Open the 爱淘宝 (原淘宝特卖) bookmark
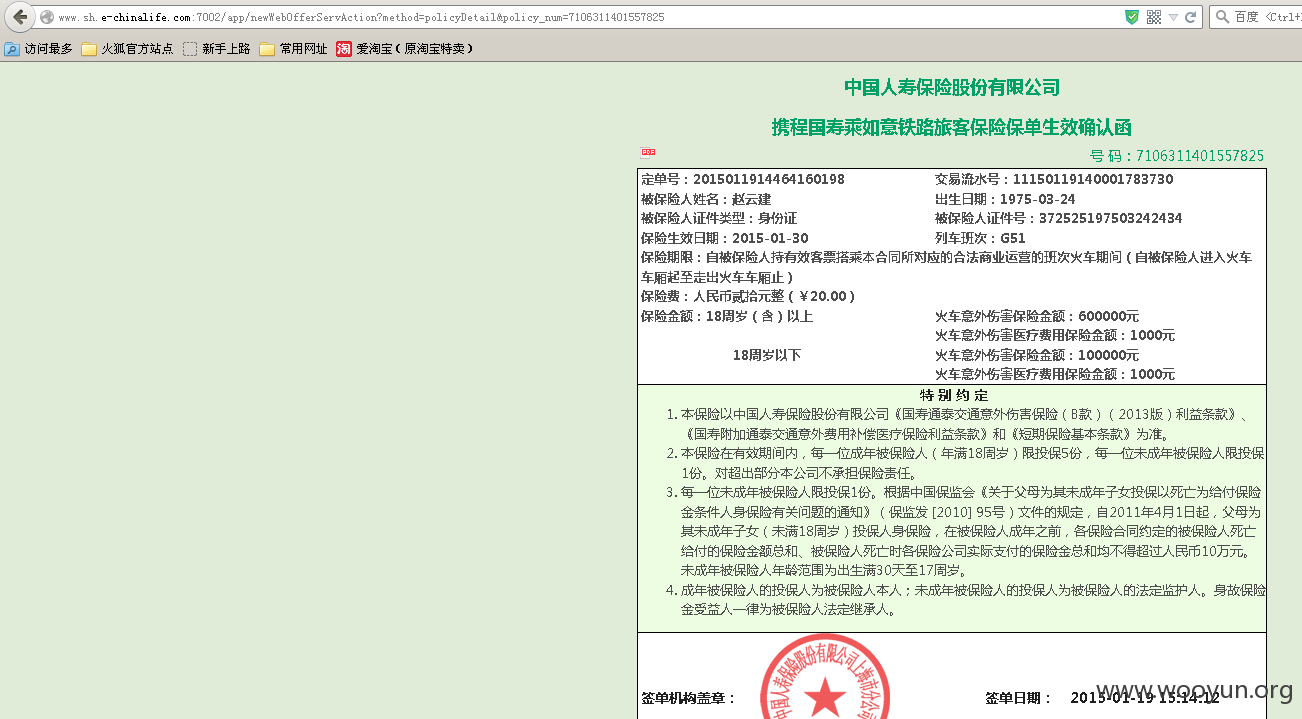 coord(404,48)
